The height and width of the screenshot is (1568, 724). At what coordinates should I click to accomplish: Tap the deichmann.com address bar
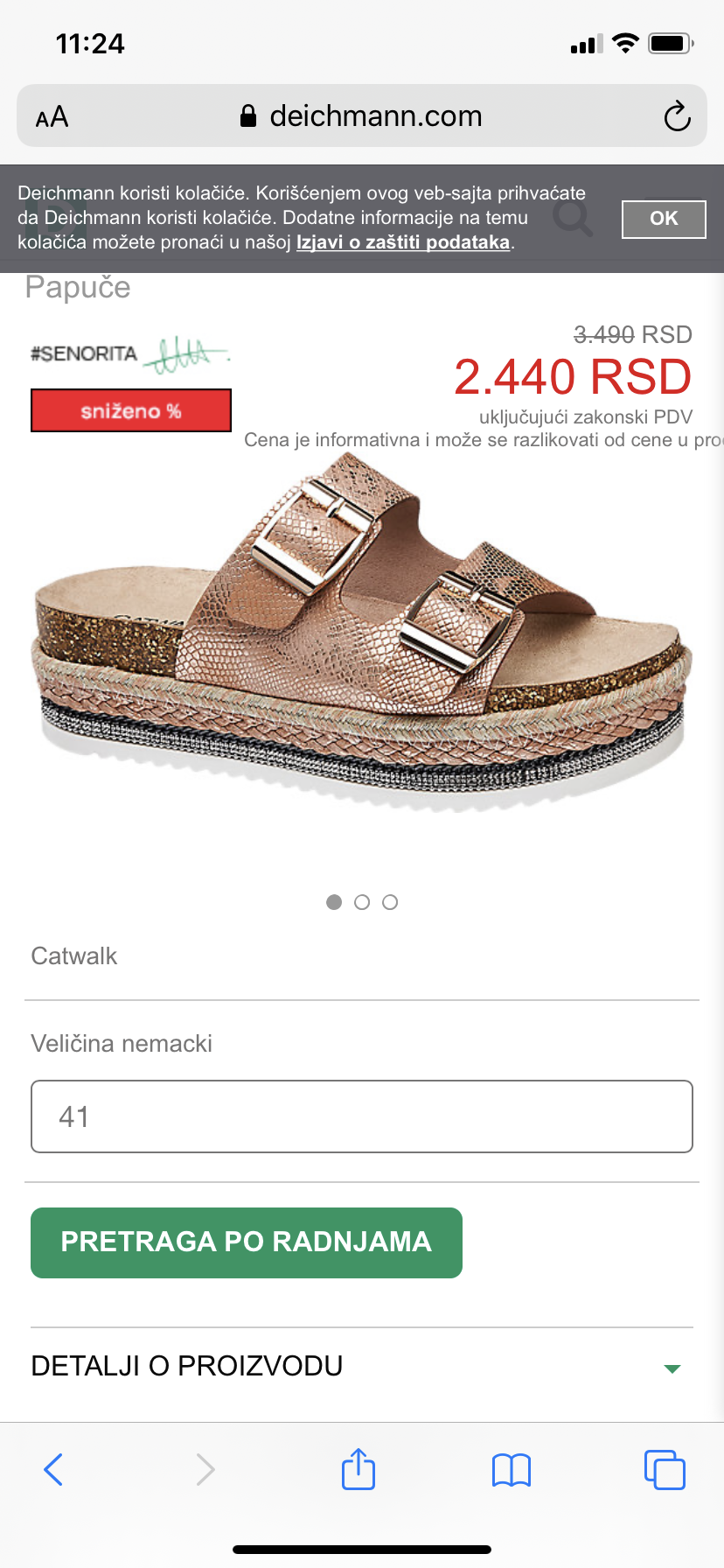point(362,115)
